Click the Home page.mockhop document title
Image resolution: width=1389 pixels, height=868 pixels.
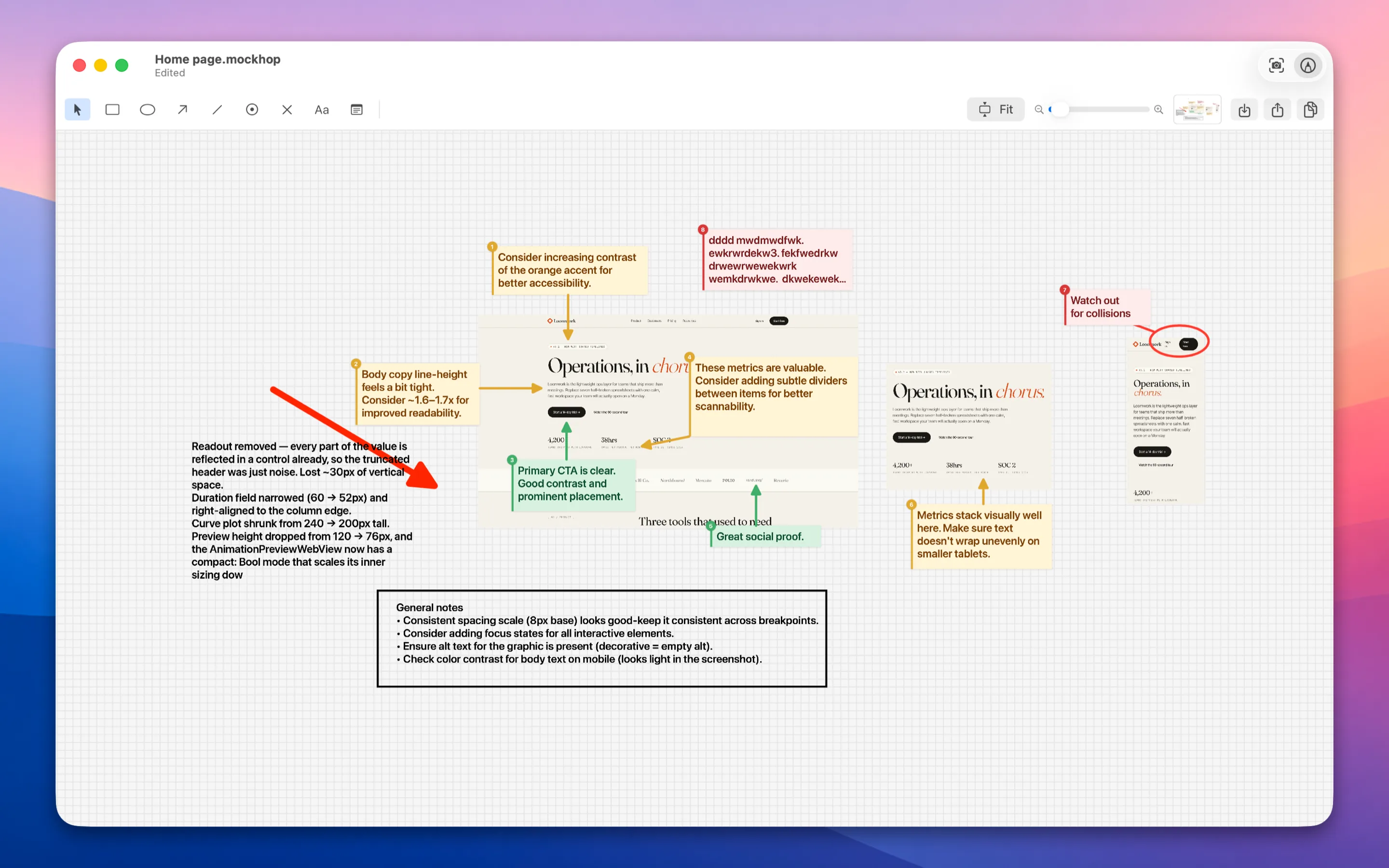coord(218,59)
